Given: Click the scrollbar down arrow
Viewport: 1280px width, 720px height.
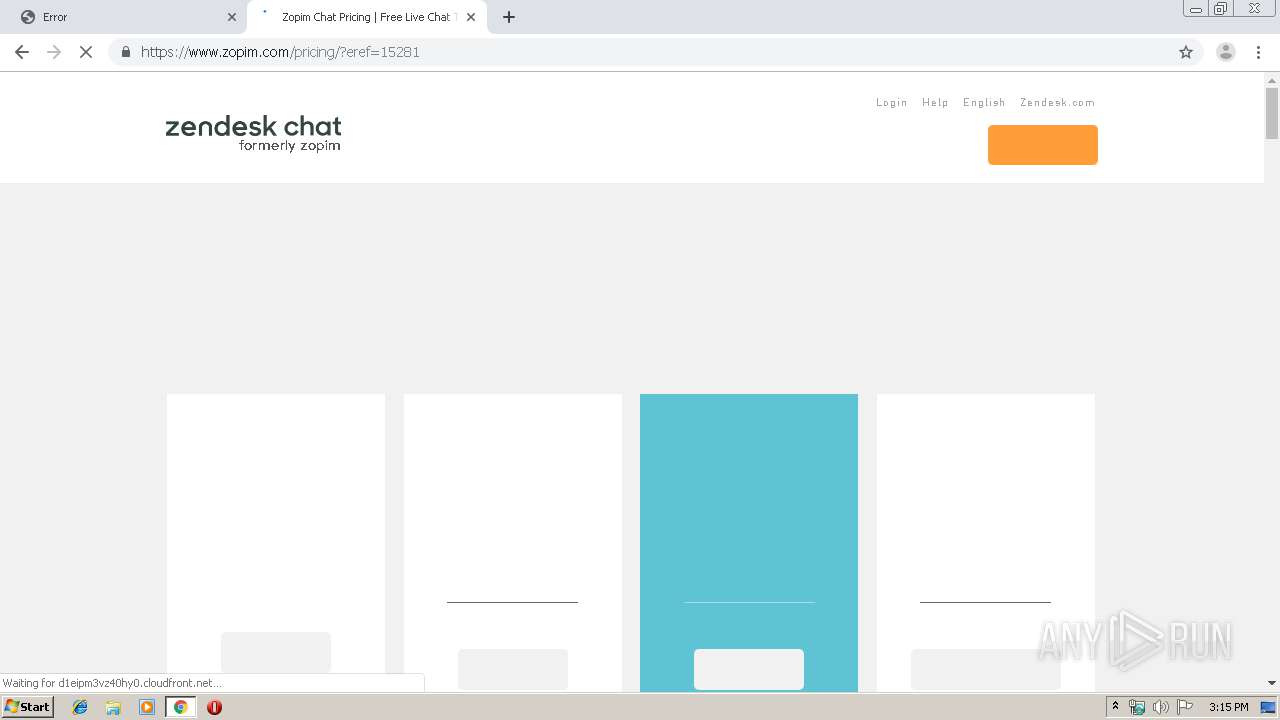Looking at the screenshot, I should 1272,683.
